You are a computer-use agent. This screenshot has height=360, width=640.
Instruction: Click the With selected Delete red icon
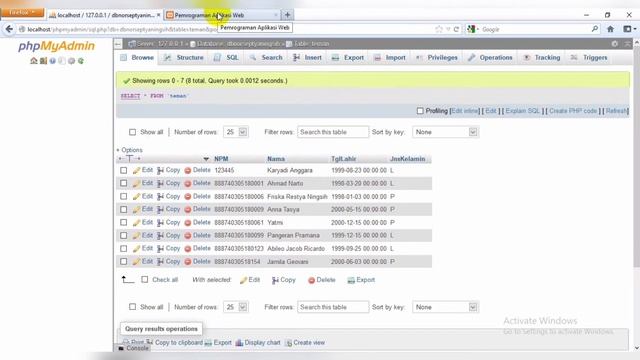(311, 280)
